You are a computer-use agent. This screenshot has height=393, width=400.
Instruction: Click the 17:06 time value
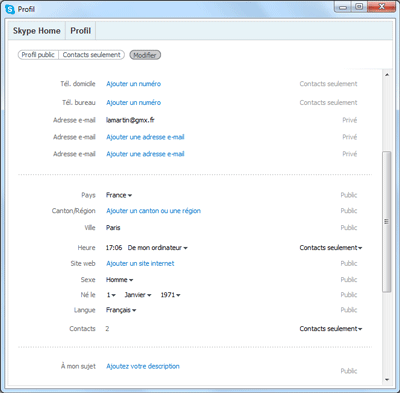coord(114,248)
